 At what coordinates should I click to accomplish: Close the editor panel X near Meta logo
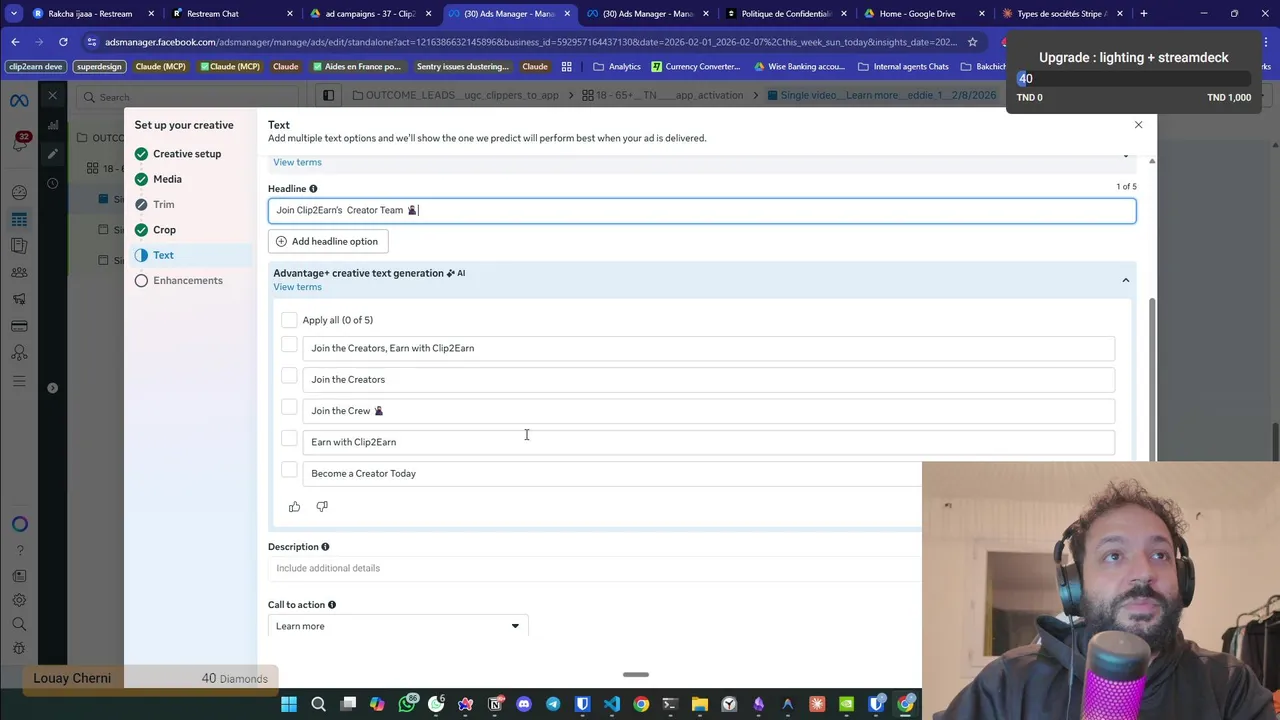click(53, 96)
